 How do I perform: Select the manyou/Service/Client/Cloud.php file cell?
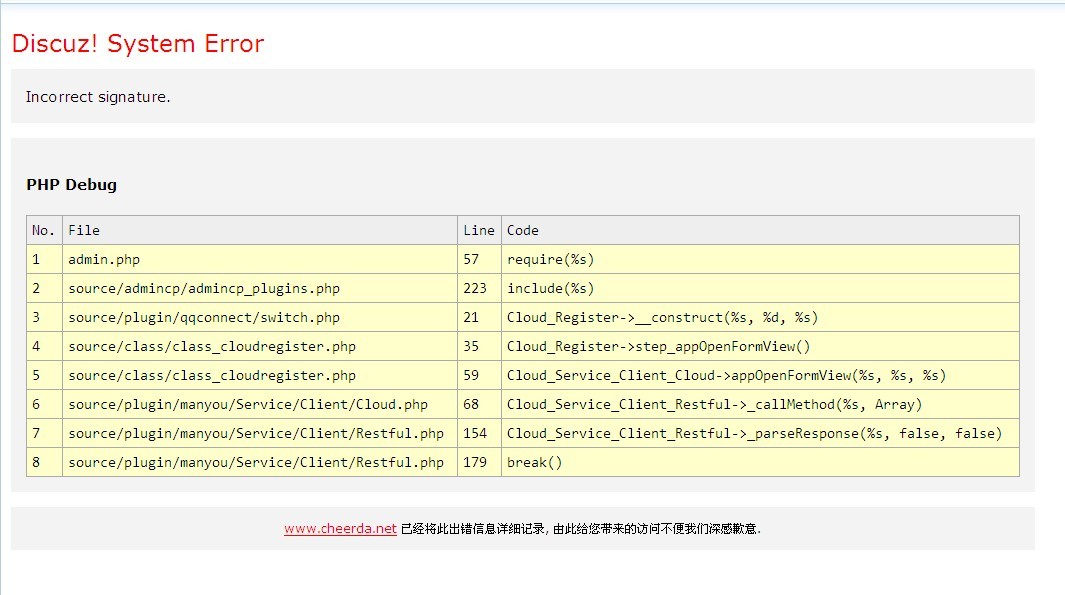click(x=248, y=404)
